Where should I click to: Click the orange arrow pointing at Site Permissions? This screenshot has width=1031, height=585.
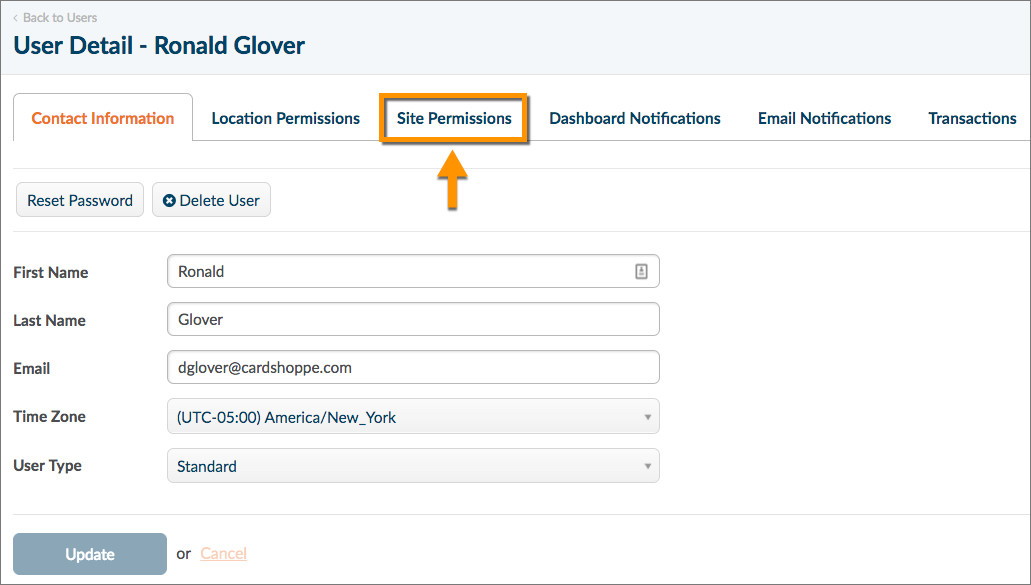[x=454, y=179]
